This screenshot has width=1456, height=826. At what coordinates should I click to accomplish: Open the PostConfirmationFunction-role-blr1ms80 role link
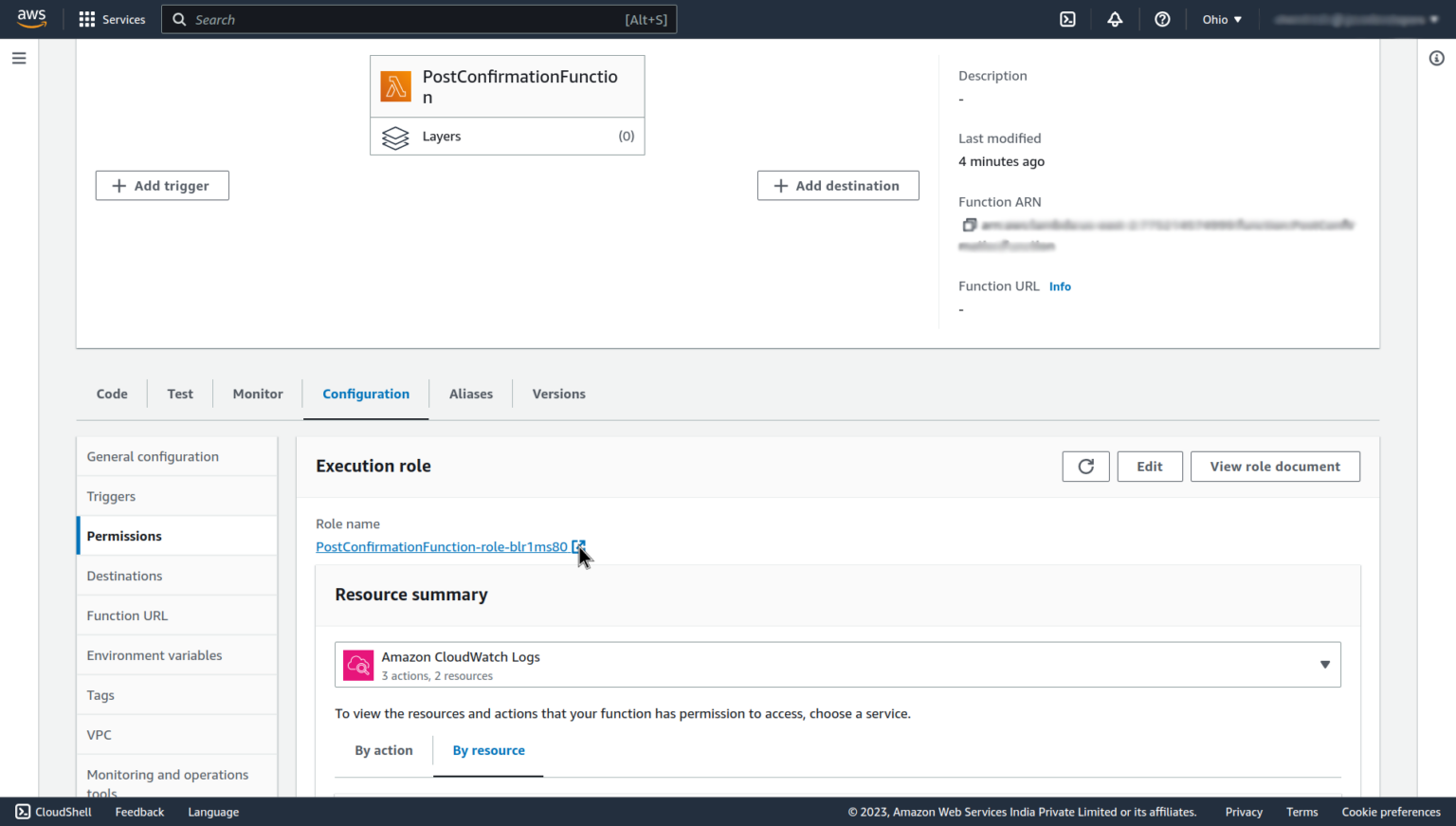(442, 546)
